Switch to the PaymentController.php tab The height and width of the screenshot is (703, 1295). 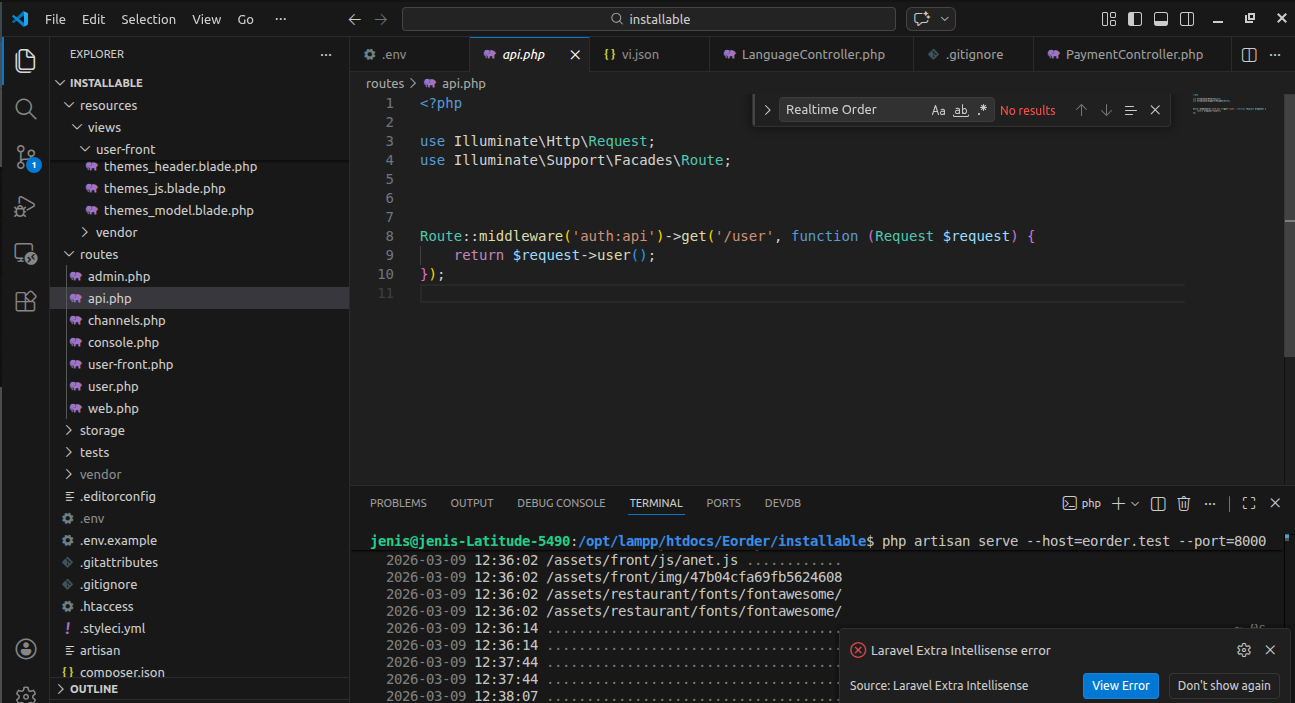1134,55
